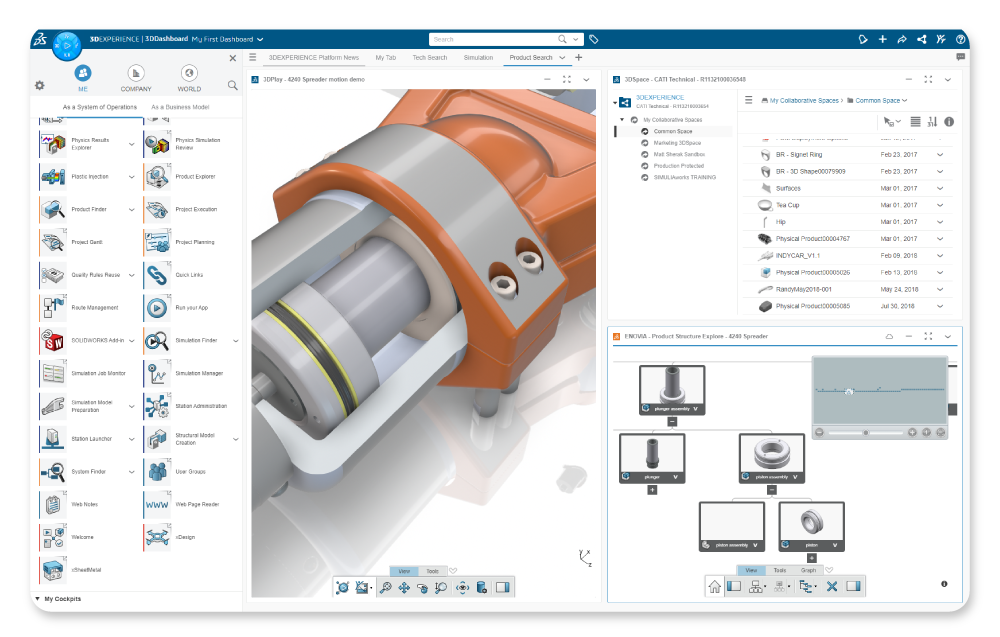Click the Home icon in ENOVIA toolbar
This screenshot has width=1000, height=637.
715,587
